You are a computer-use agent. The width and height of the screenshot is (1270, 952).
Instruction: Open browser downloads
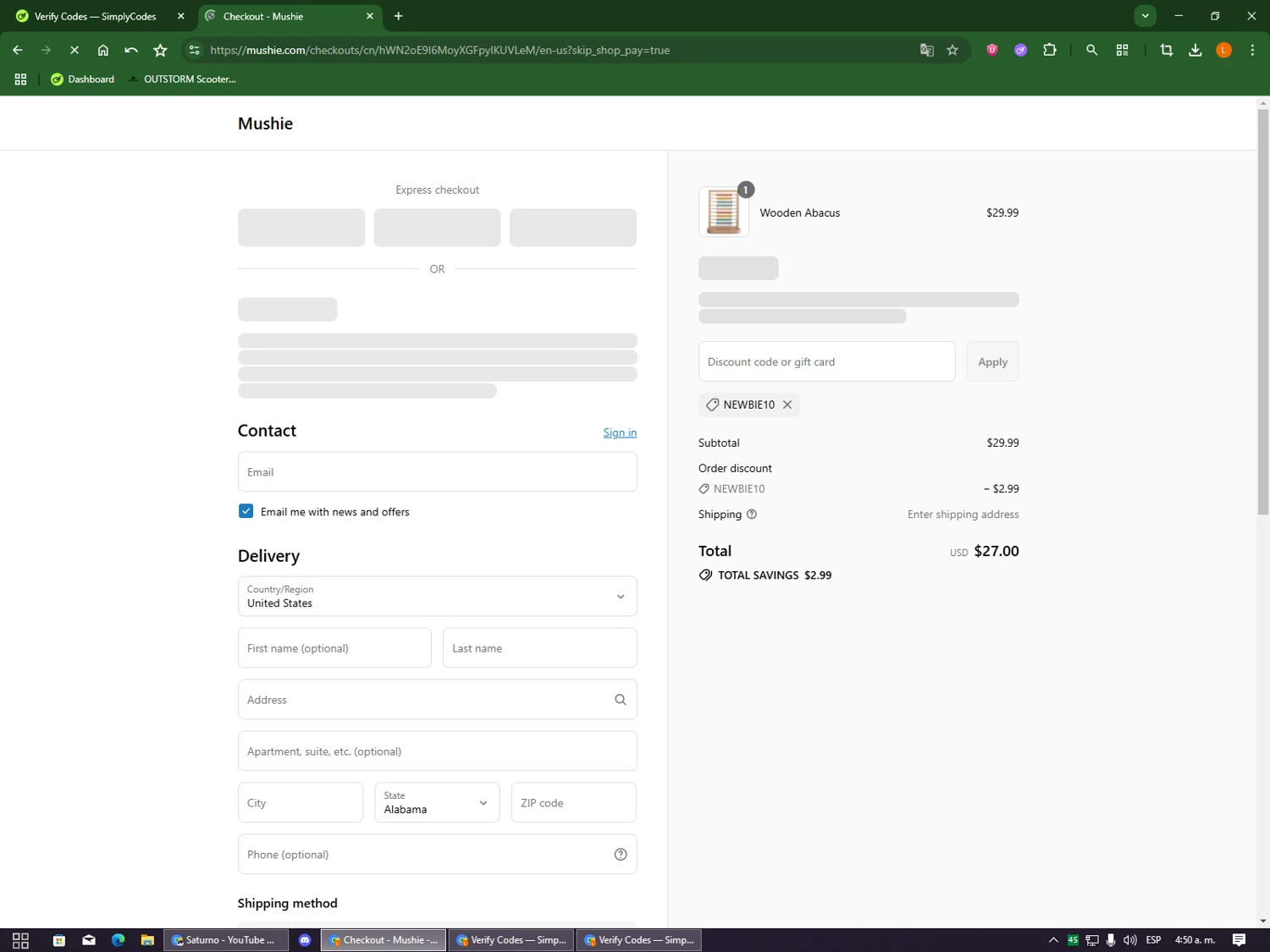(x=1195, y=50)
